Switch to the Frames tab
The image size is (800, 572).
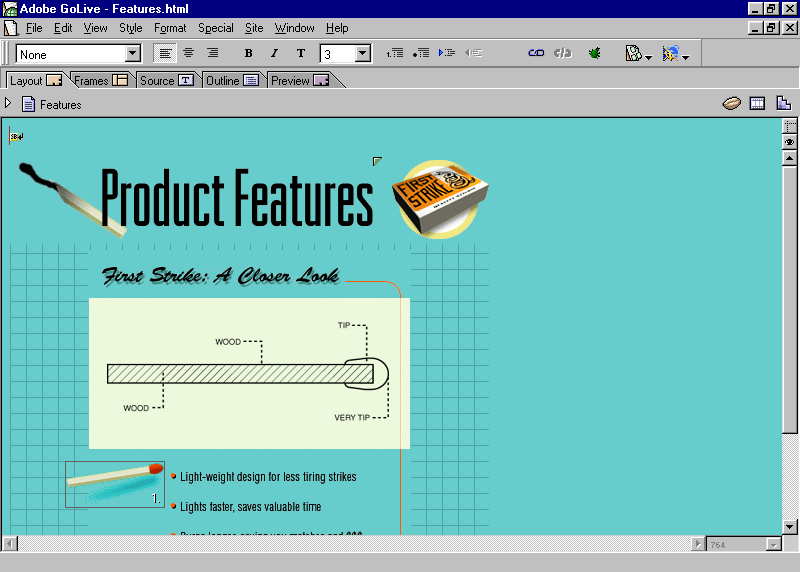coord(101,81)
